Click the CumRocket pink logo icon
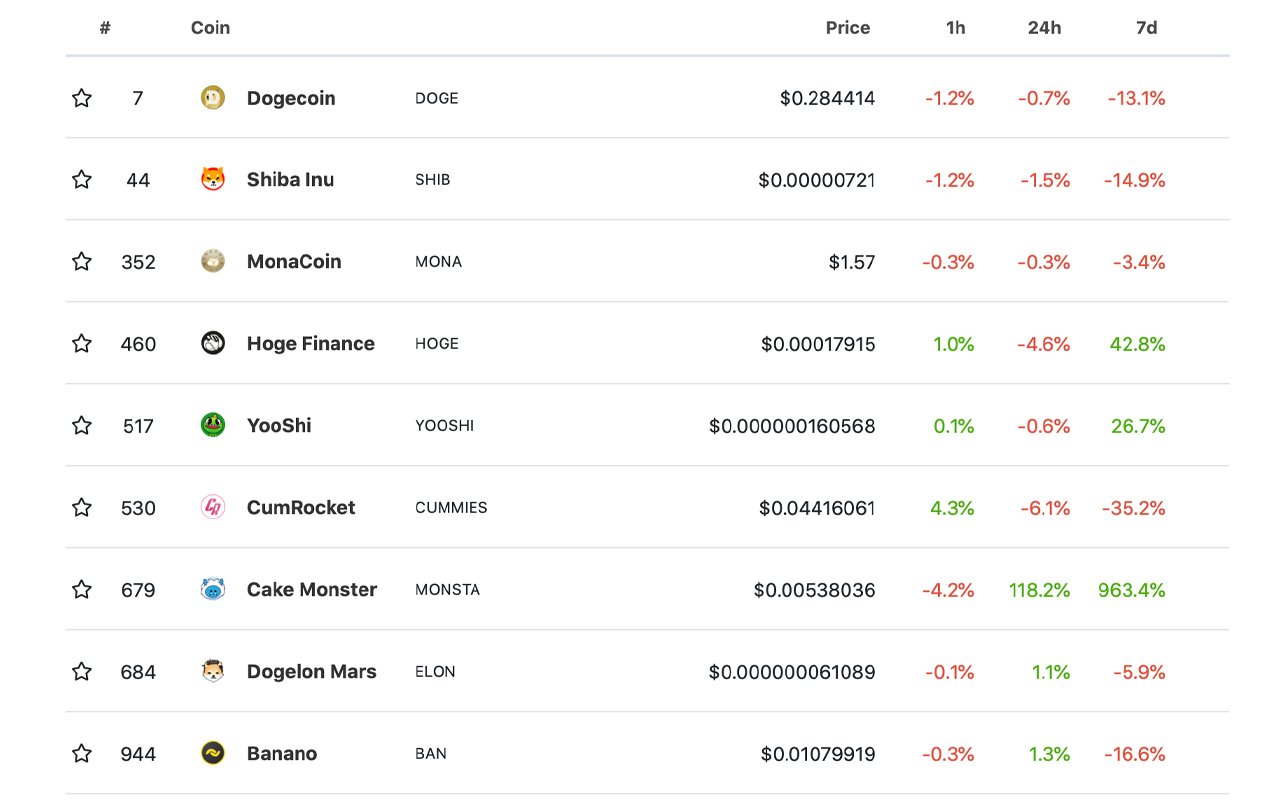 213,508
